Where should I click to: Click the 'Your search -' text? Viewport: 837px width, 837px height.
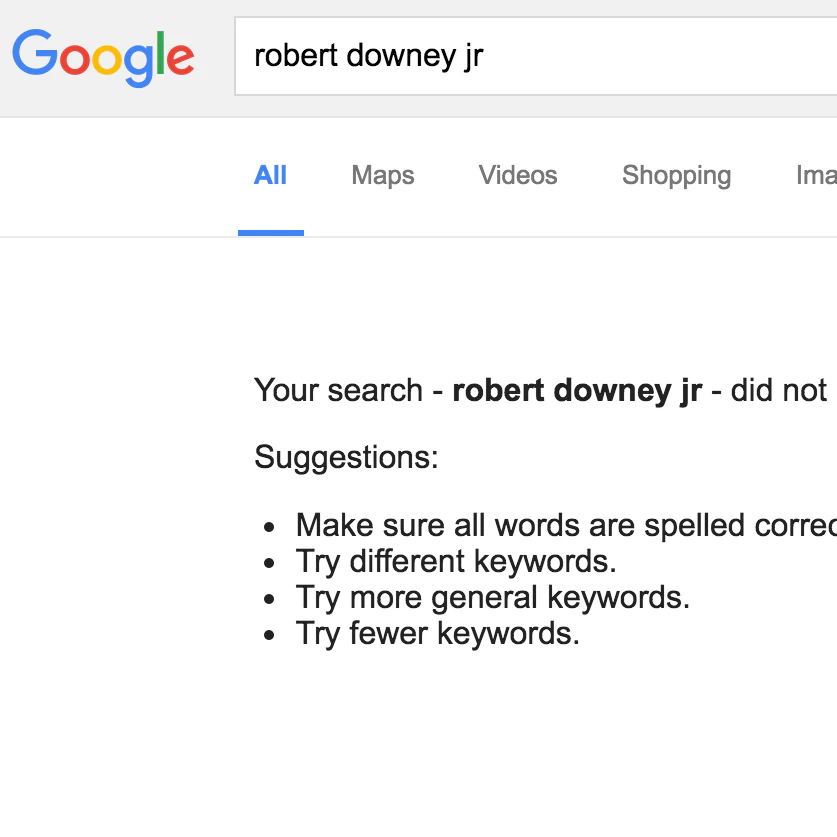pyautogui.click(x=349, y=390)
